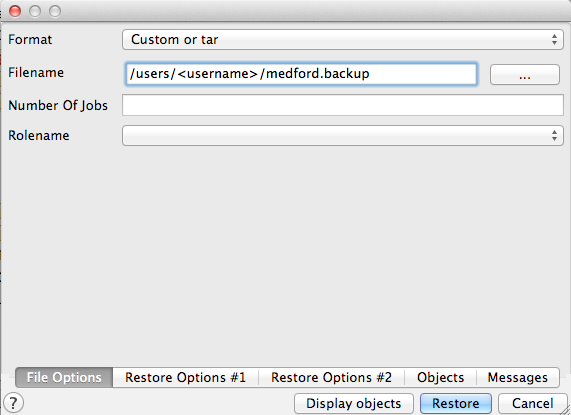Grab the resize grip in the dialog corner
This screenshot has width=571, height=415.
tap(565, 410)
